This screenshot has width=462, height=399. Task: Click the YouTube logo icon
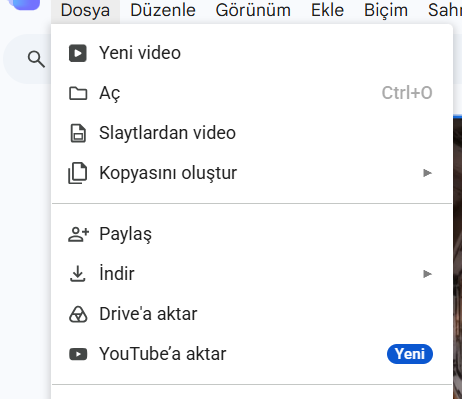coord(78,354)
